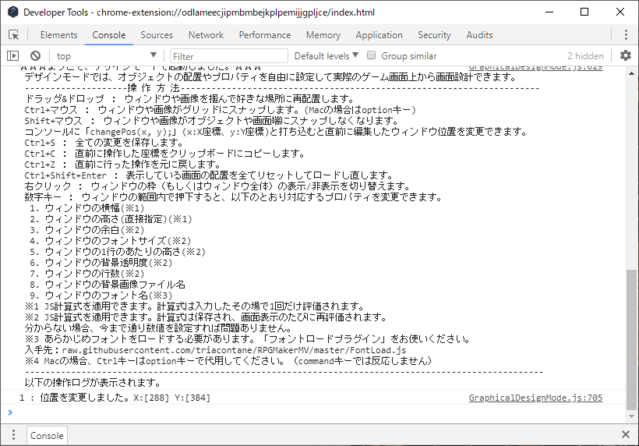
Task: Switch to the Elements tab
Action: (x=59, y=35)
